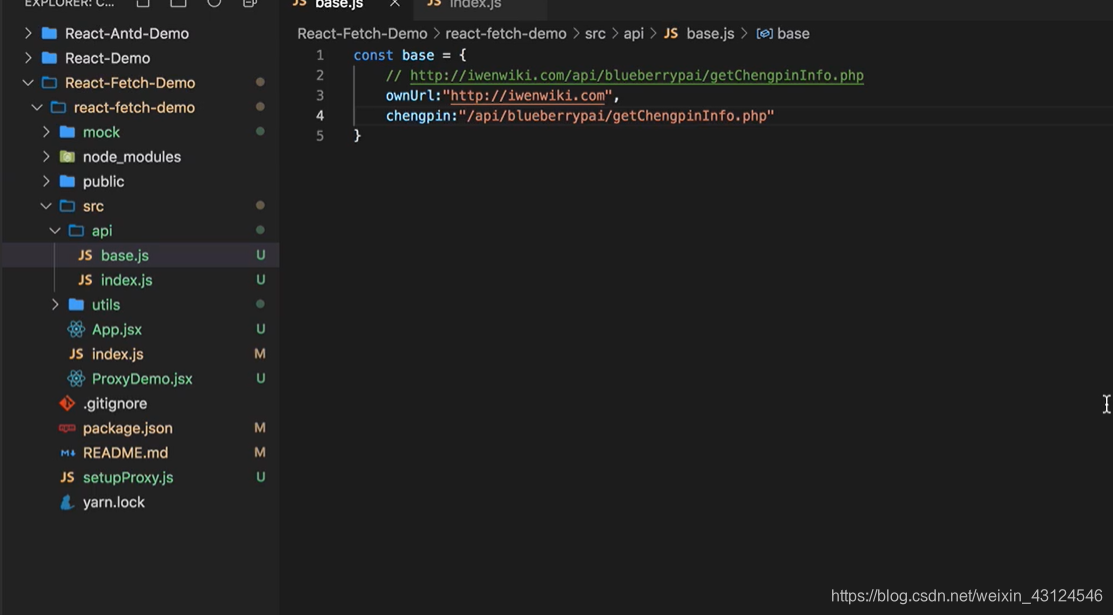Click the markdown icon beside README.md

(67, 453)
